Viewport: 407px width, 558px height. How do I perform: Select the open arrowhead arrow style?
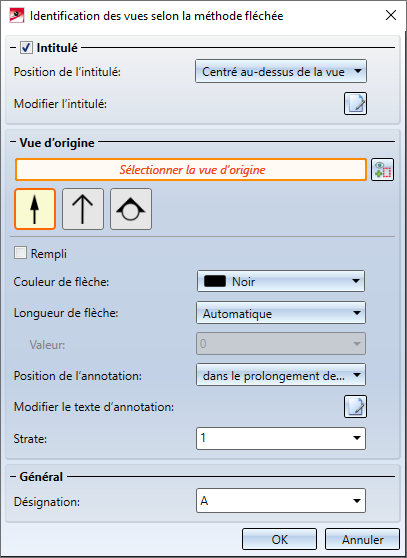(83, 209)
